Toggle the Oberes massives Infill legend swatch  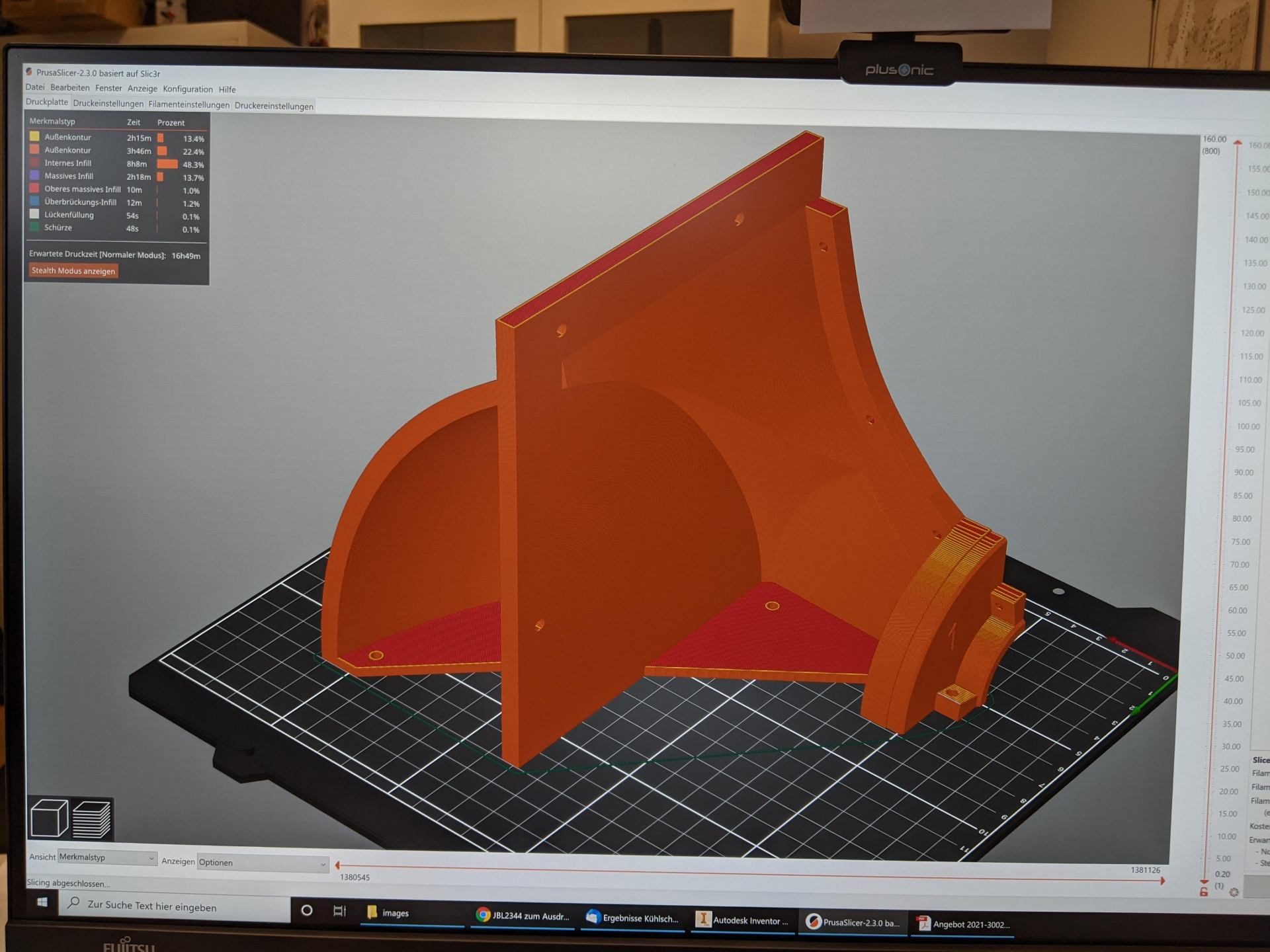click(x=34, y=188)
